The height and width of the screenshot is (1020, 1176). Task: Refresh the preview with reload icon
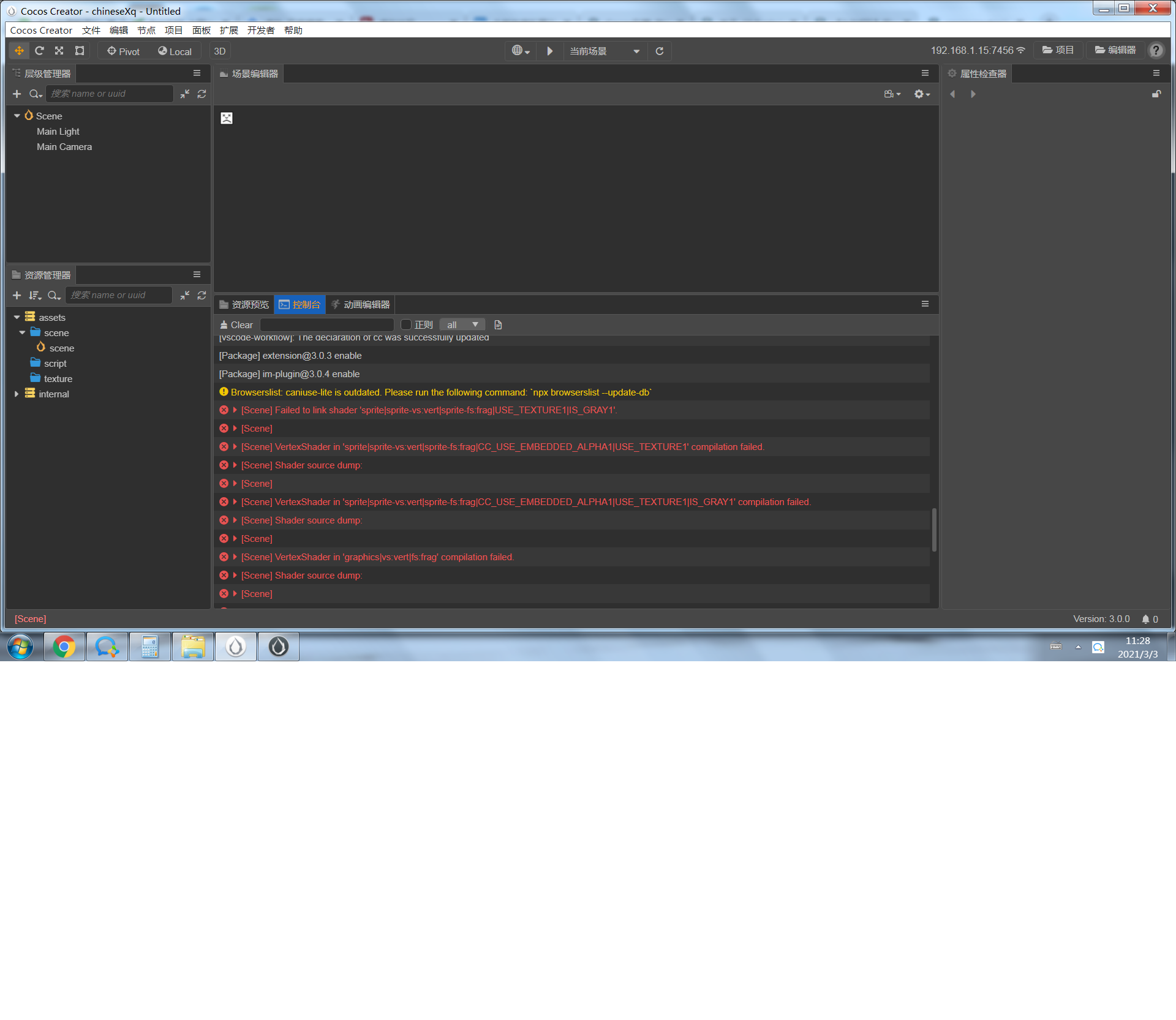click(660, 51)
